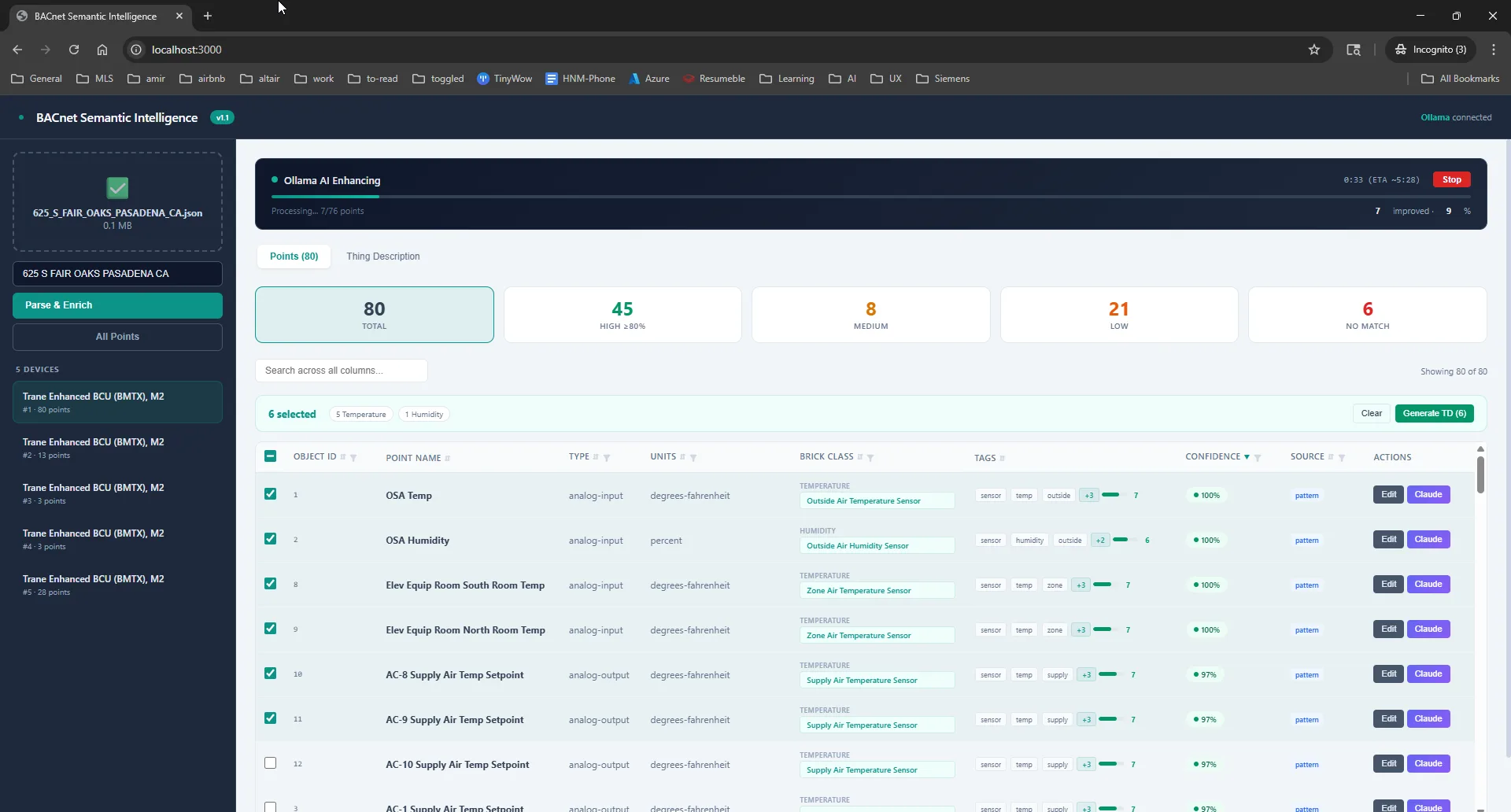Click the table vertical scrollbar thumb
1511x812 pixels.
pyautogui.click(x=1480, y=474)
